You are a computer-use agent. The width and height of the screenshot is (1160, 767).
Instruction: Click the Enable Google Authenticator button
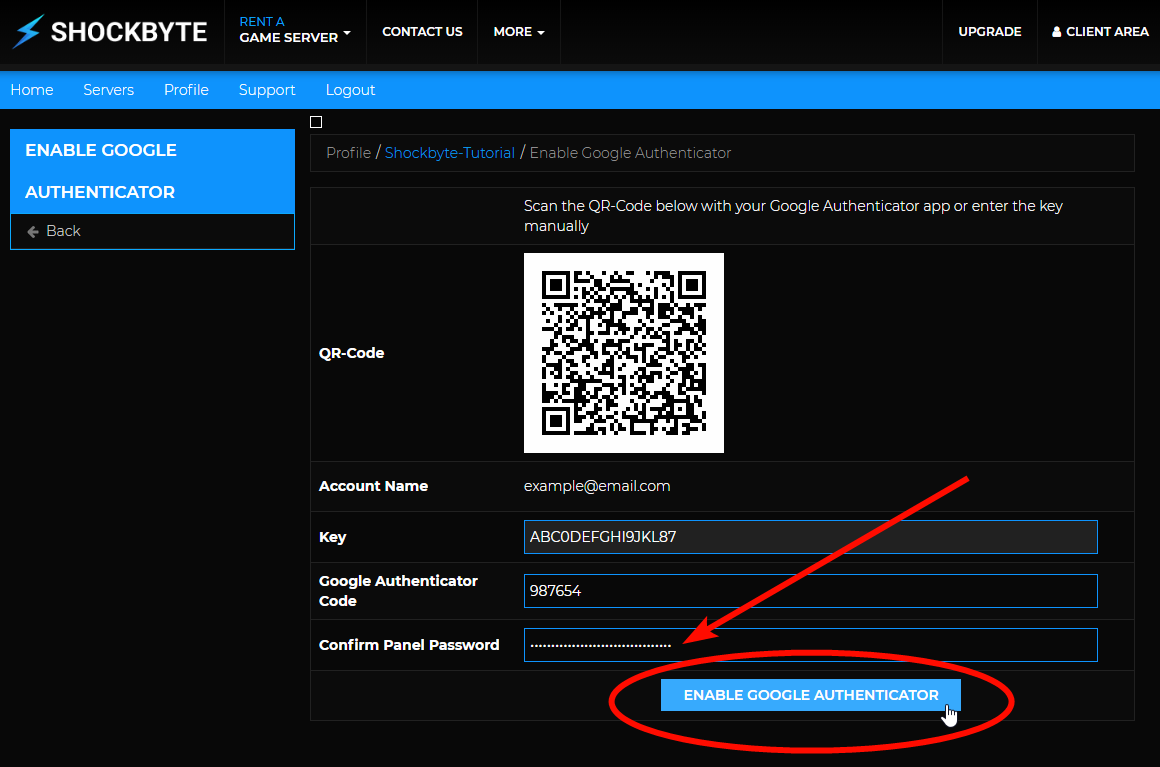point(811,695)
